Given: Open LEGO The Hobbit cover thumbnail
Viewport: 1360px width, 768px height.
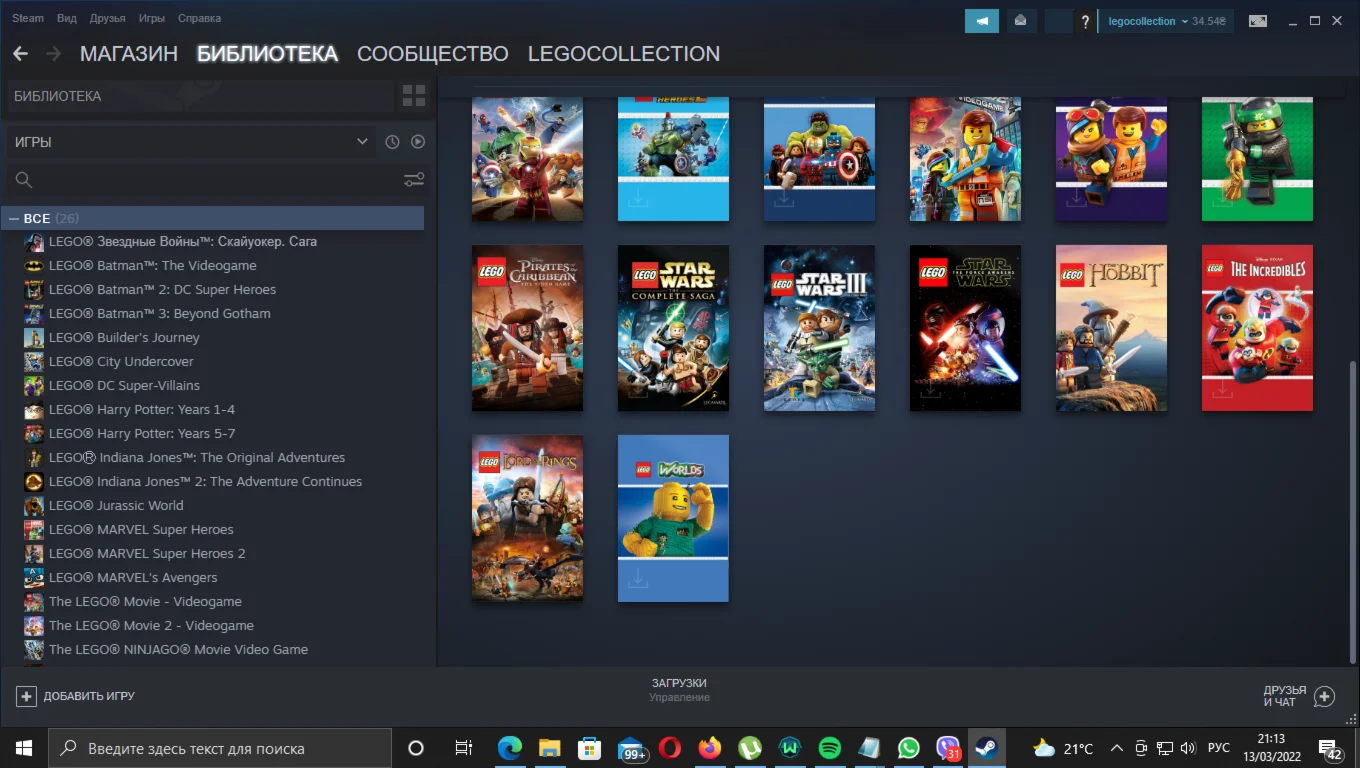Looking at the screenshot, I should (x=1111, y=328).
